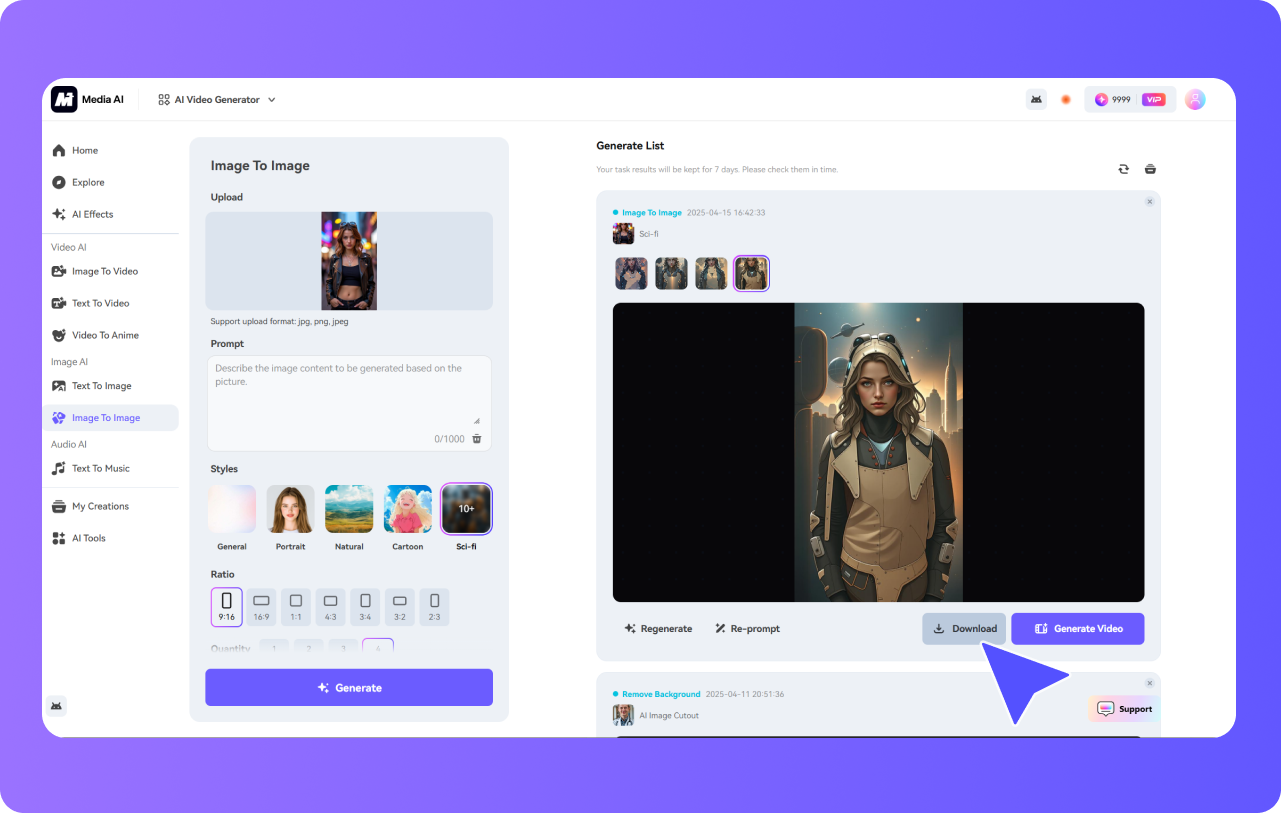Click the uploaded image in Upload area
This screenshot has height=813, width=1281.
pos(349,261)
